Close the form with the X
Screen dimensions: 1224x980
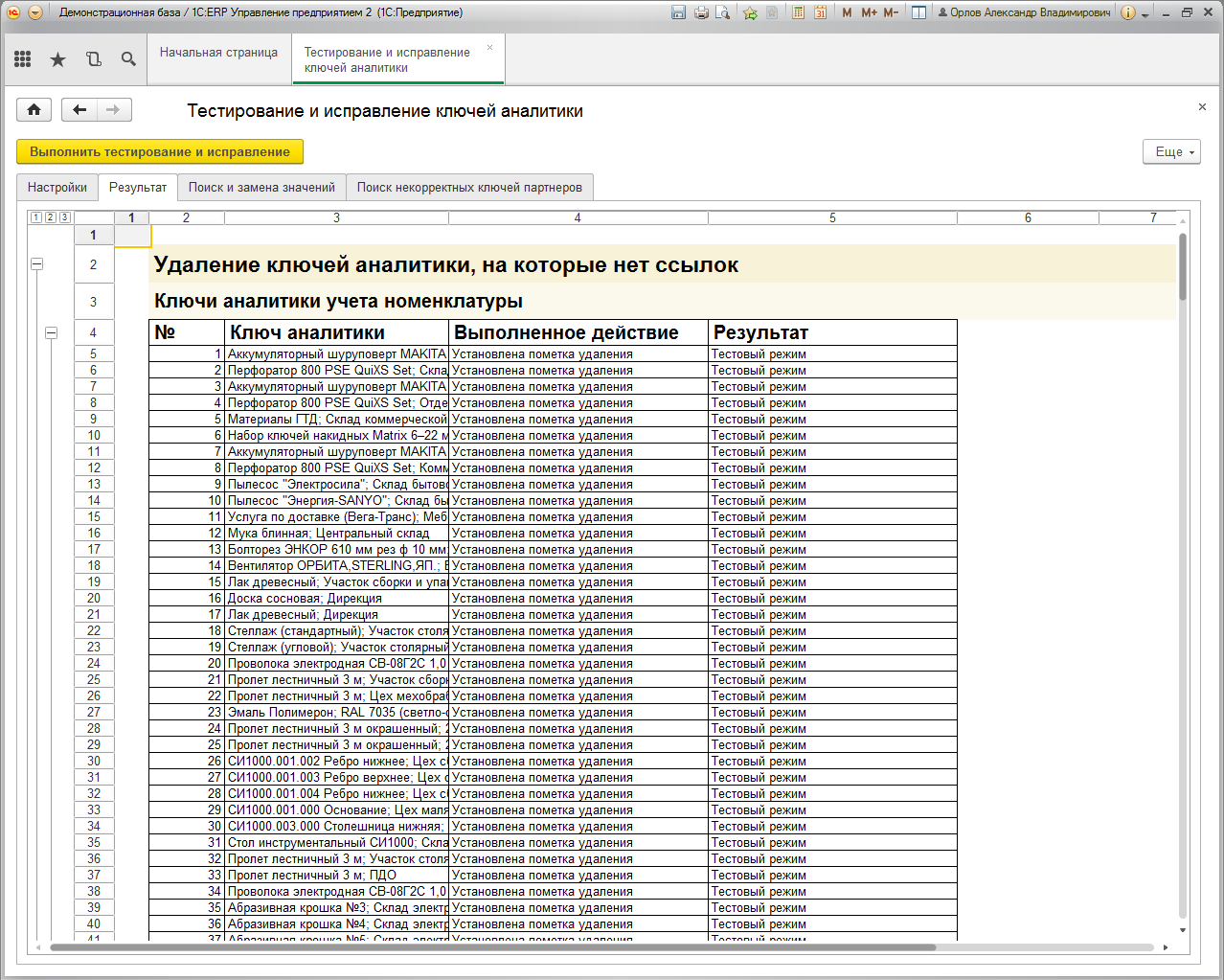coord(1202,106)
